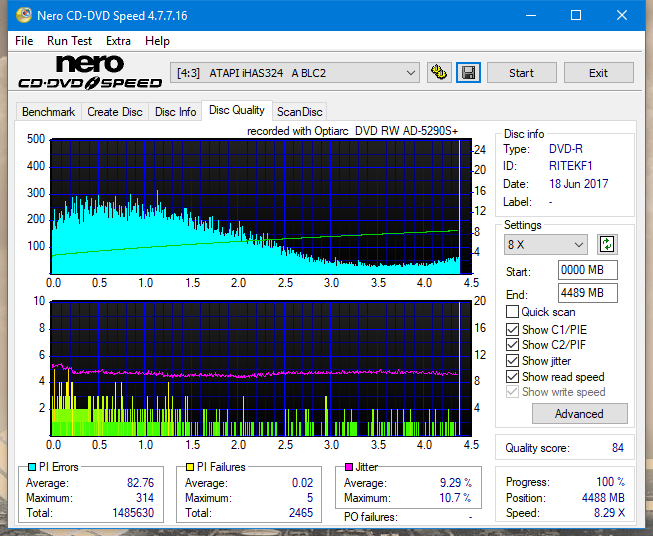Click the Progress value 100 %
Viewport: 653px width, 536px height.
pyautogui.click(x=611, y=482)
